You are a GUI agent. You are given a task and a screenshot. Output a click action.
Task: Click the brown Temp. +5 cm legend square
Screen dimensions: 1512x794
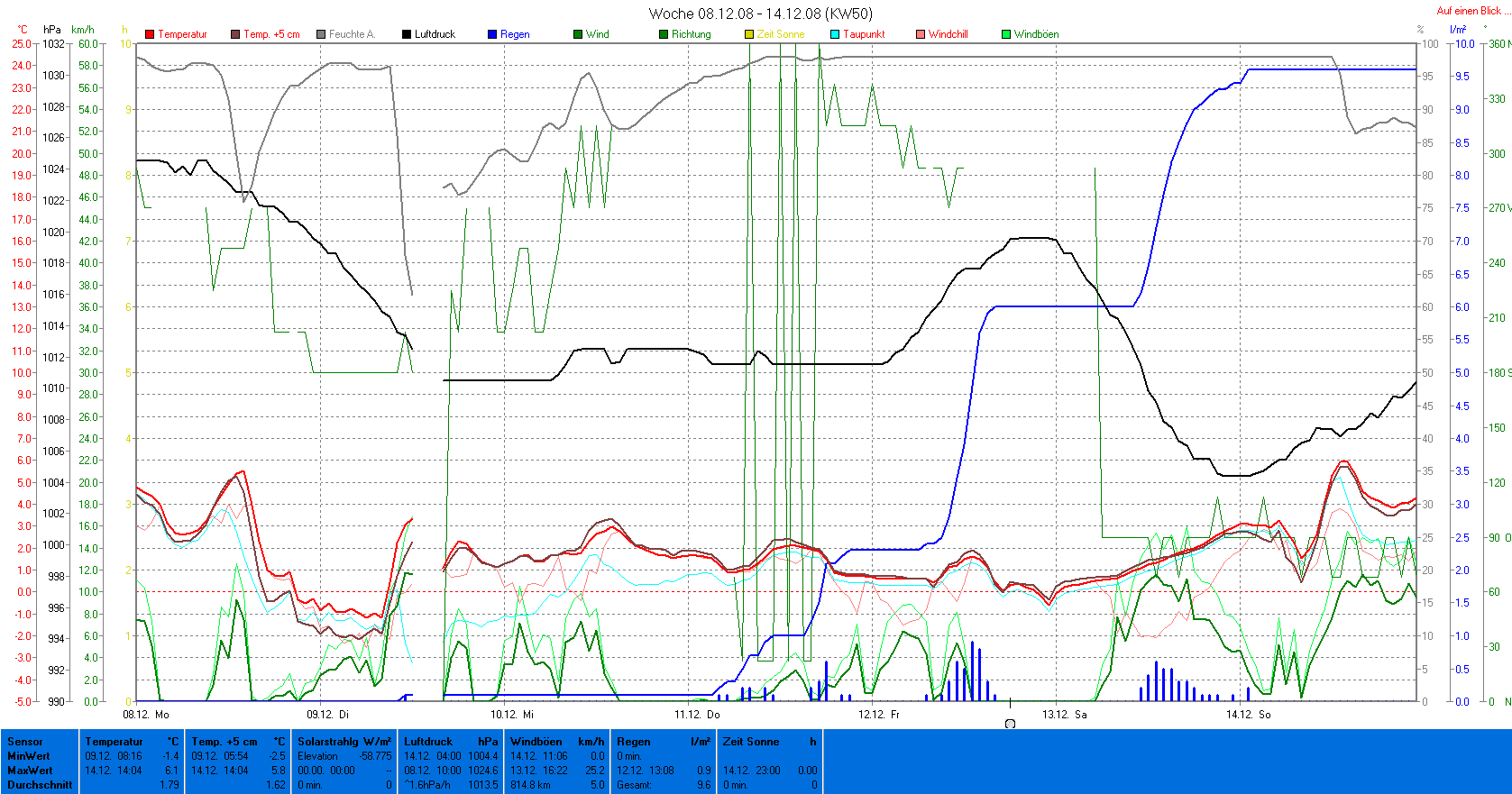tap(235, 34)
